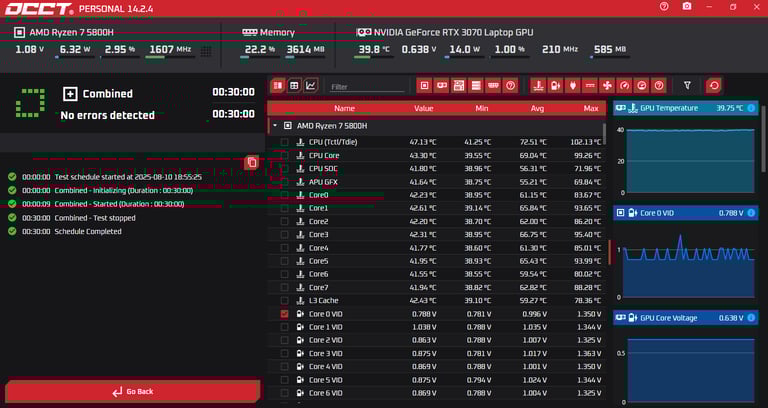Select the 'Schedule Completed' log entry
This screenshot has width=768, height=408.
click(x=88, y=231)
